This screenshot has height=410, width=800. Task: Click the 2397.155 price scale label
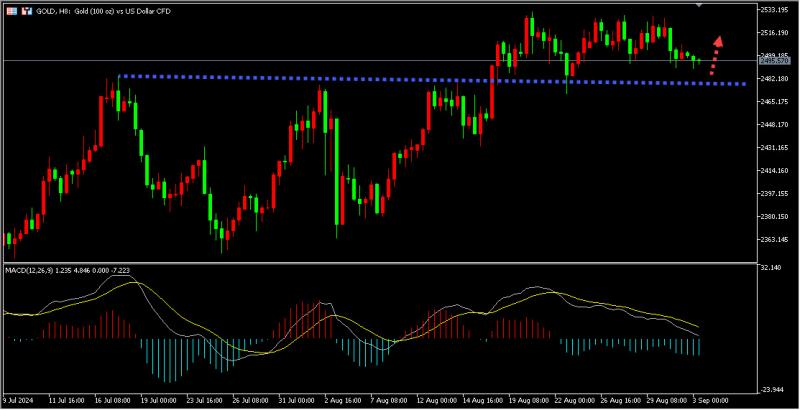tap(772, 194)
